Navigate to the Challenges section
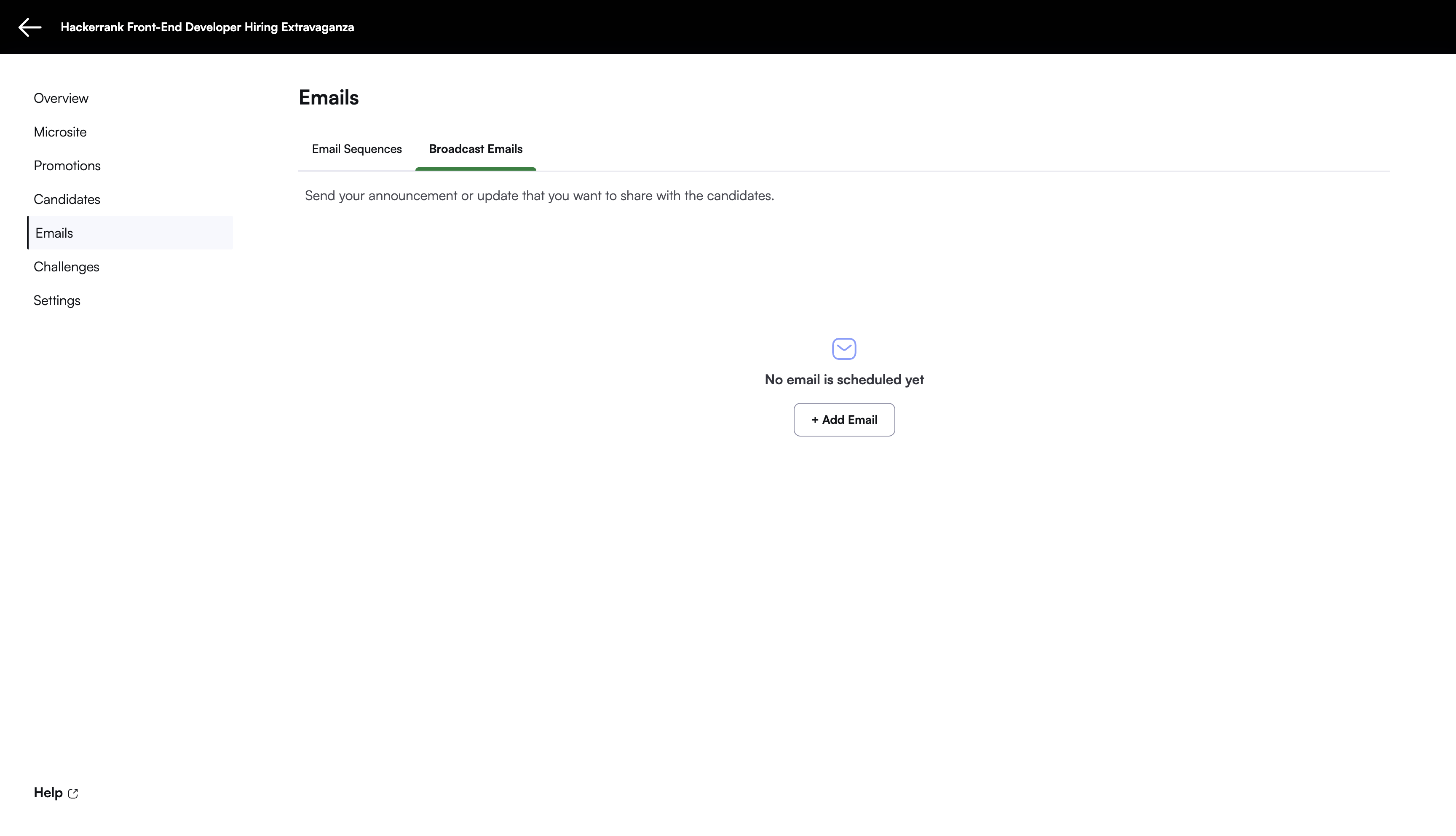 pos(67,267)
